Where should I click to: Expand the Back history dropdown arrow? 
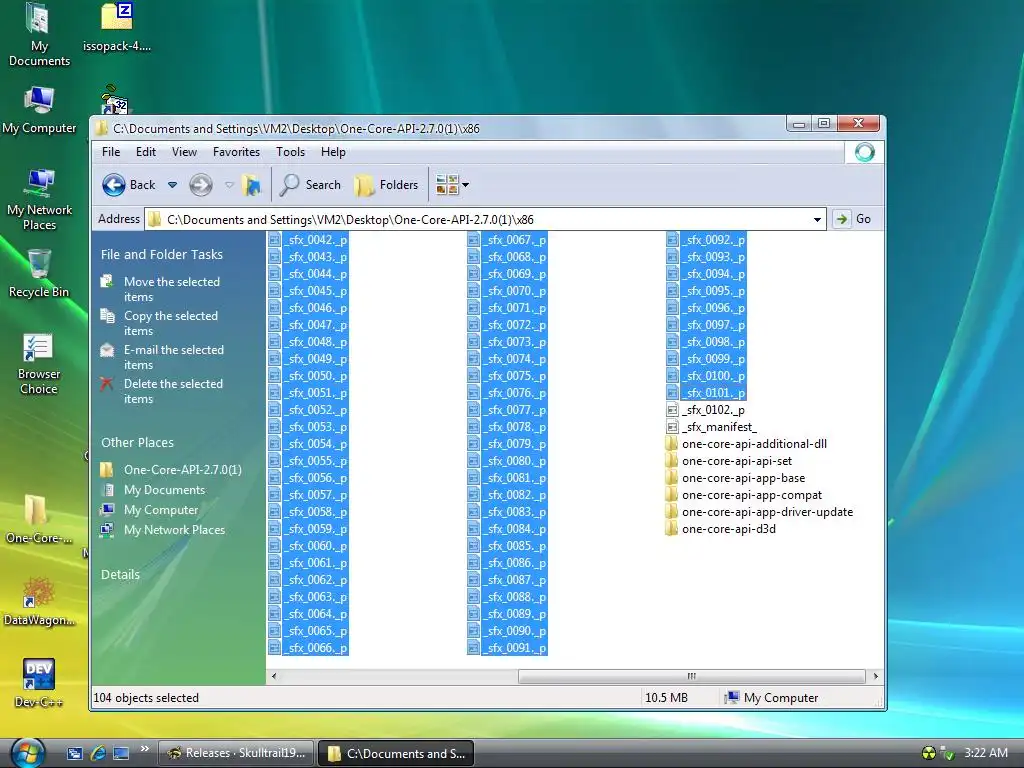coord(172,185)
